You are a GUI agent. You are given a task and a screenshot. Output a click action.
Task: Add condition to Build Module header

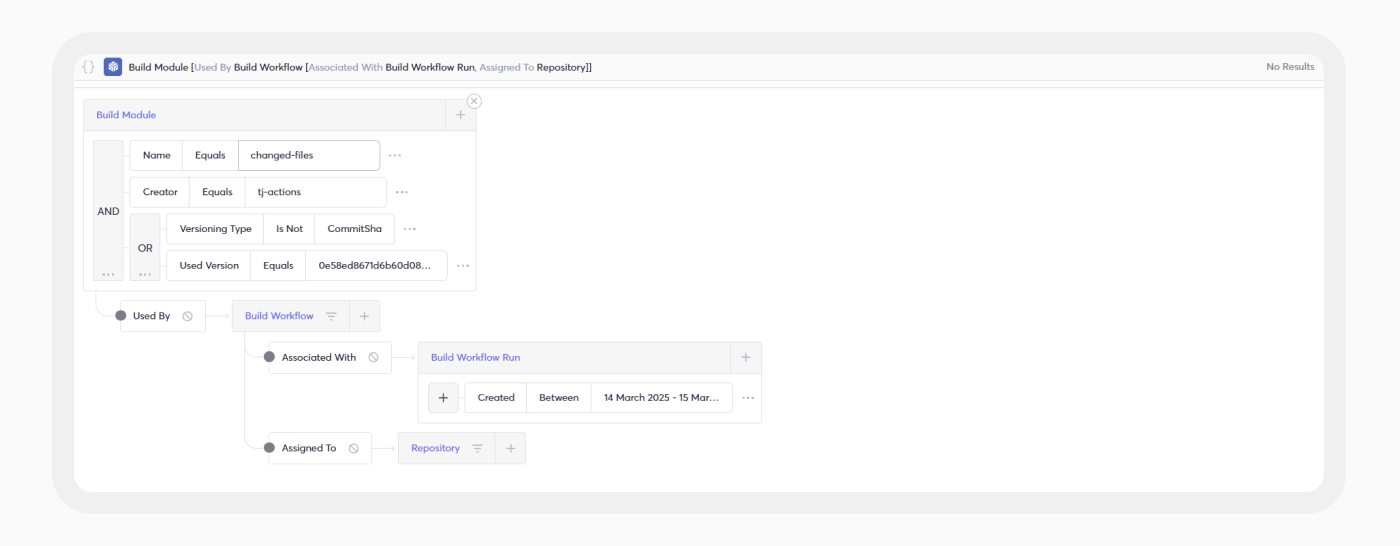coord(460,115)
